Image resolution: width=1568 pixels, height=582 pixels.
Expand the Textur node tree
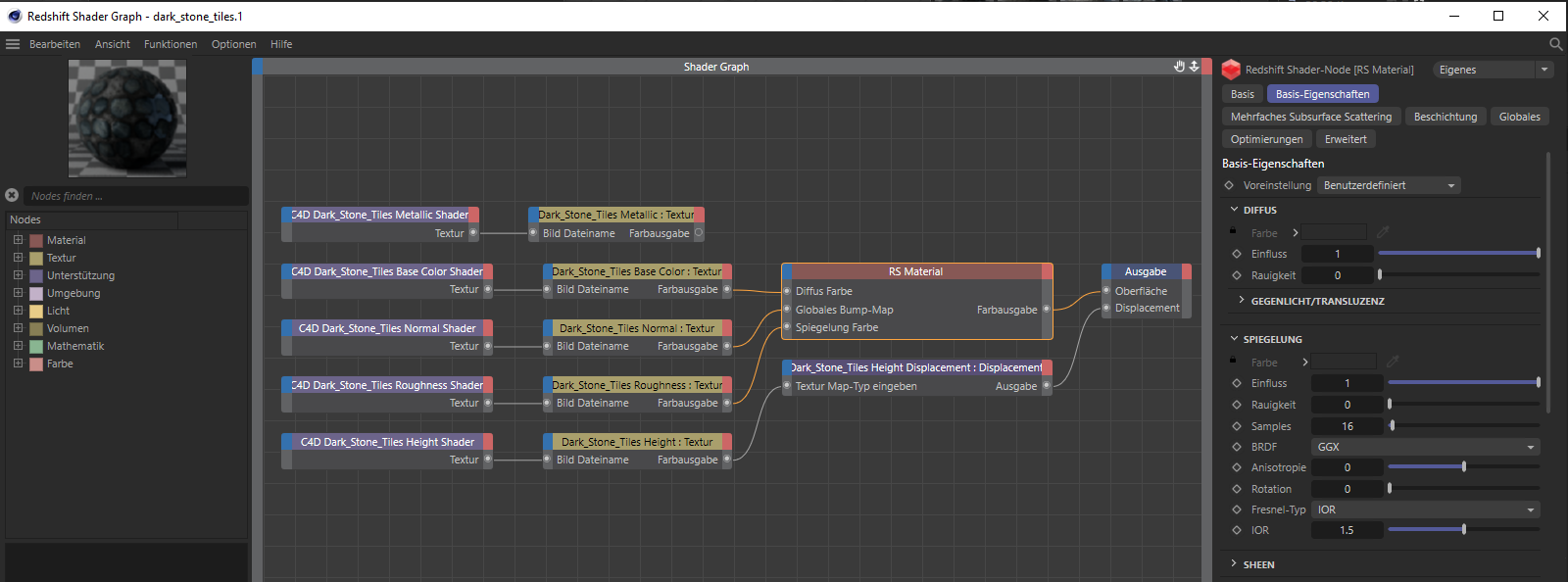pos(18,258)
